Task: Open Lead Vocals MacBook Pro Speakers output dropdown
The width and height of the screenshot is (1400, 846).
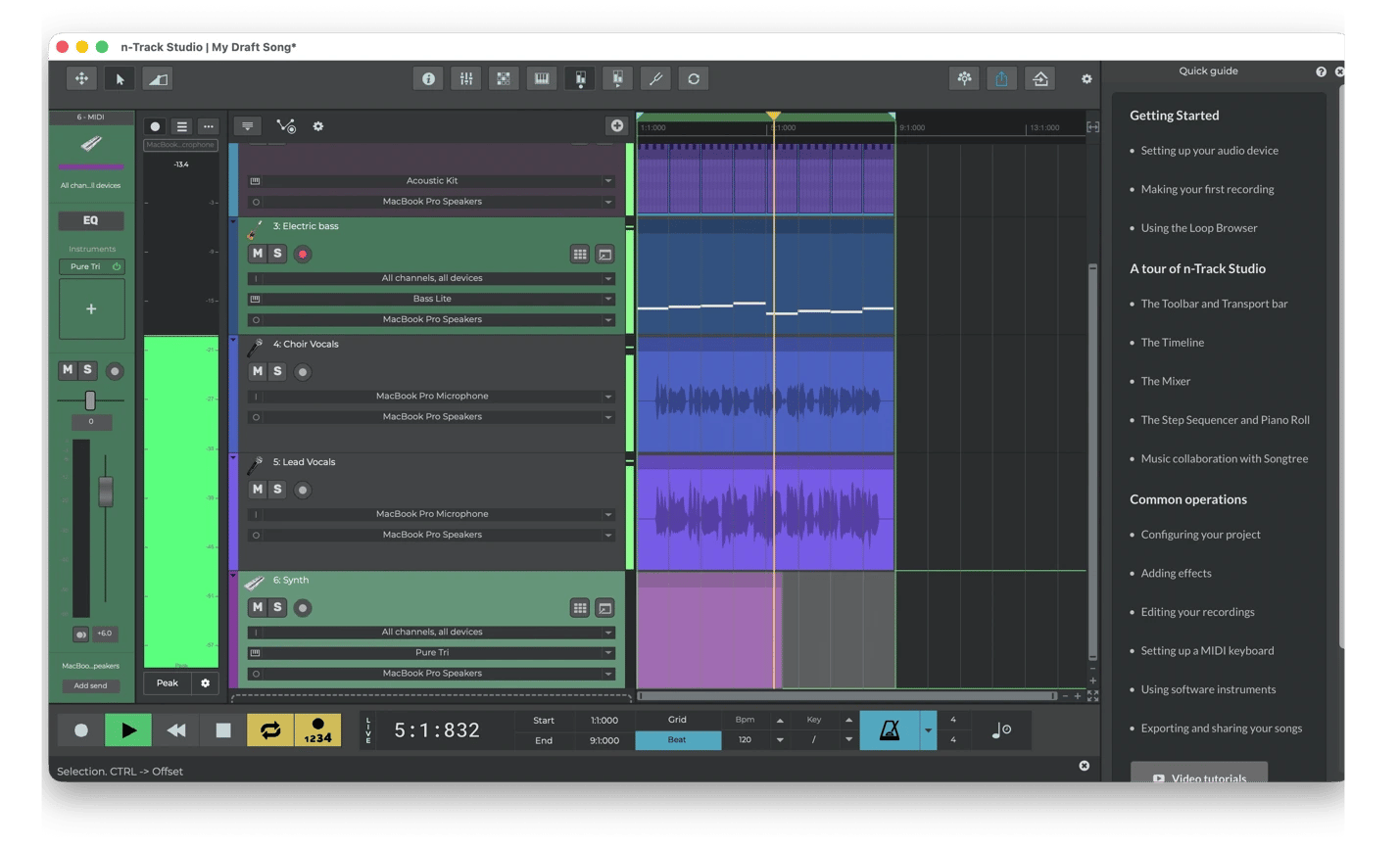Action: pos(432,535)
